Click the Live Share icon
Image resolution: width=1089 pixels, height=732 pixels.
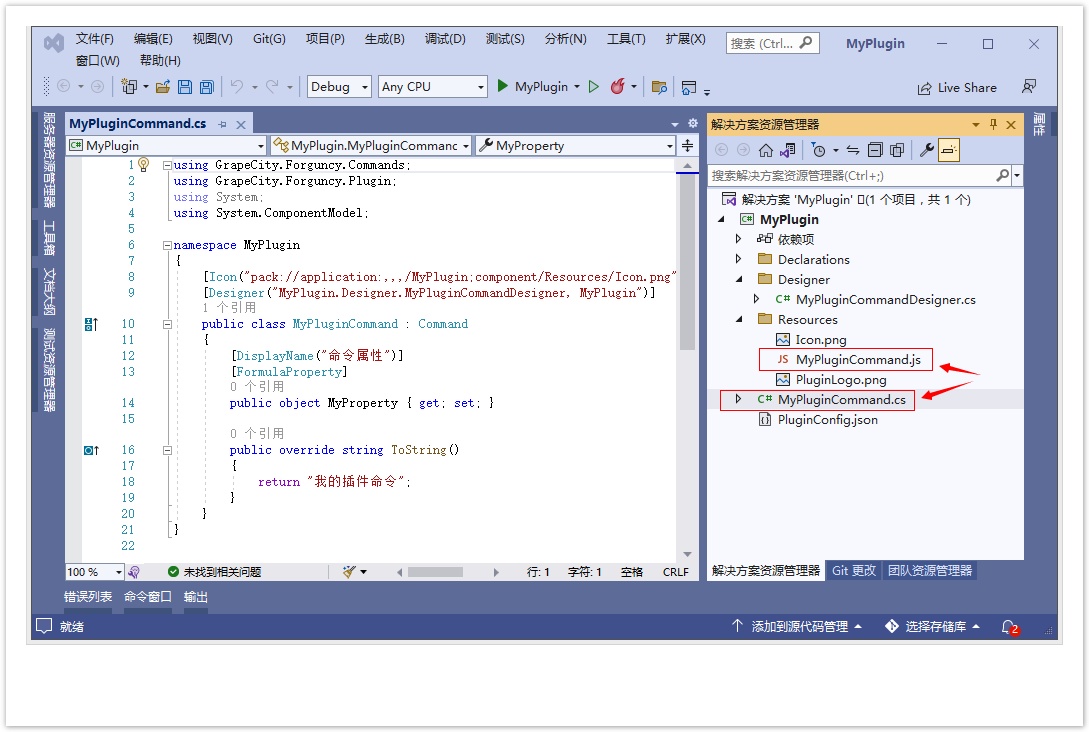[924, 88]
